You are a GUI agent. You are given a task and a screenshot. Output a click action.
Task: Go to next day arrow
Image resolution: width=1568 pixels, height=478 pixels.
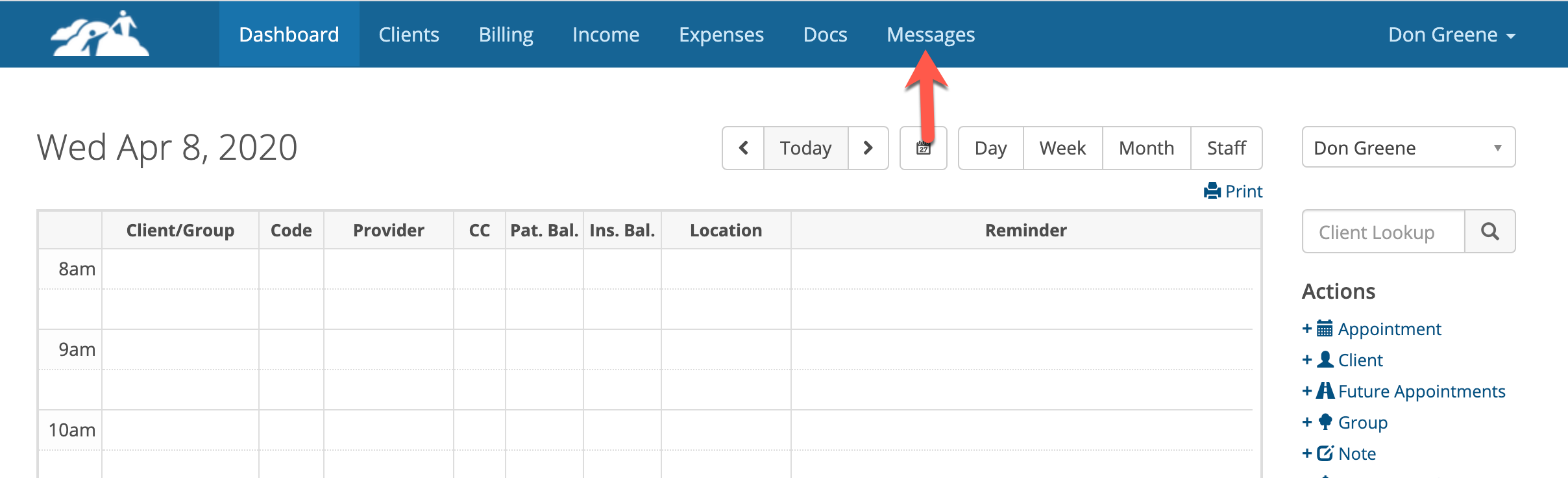(868, 148)
